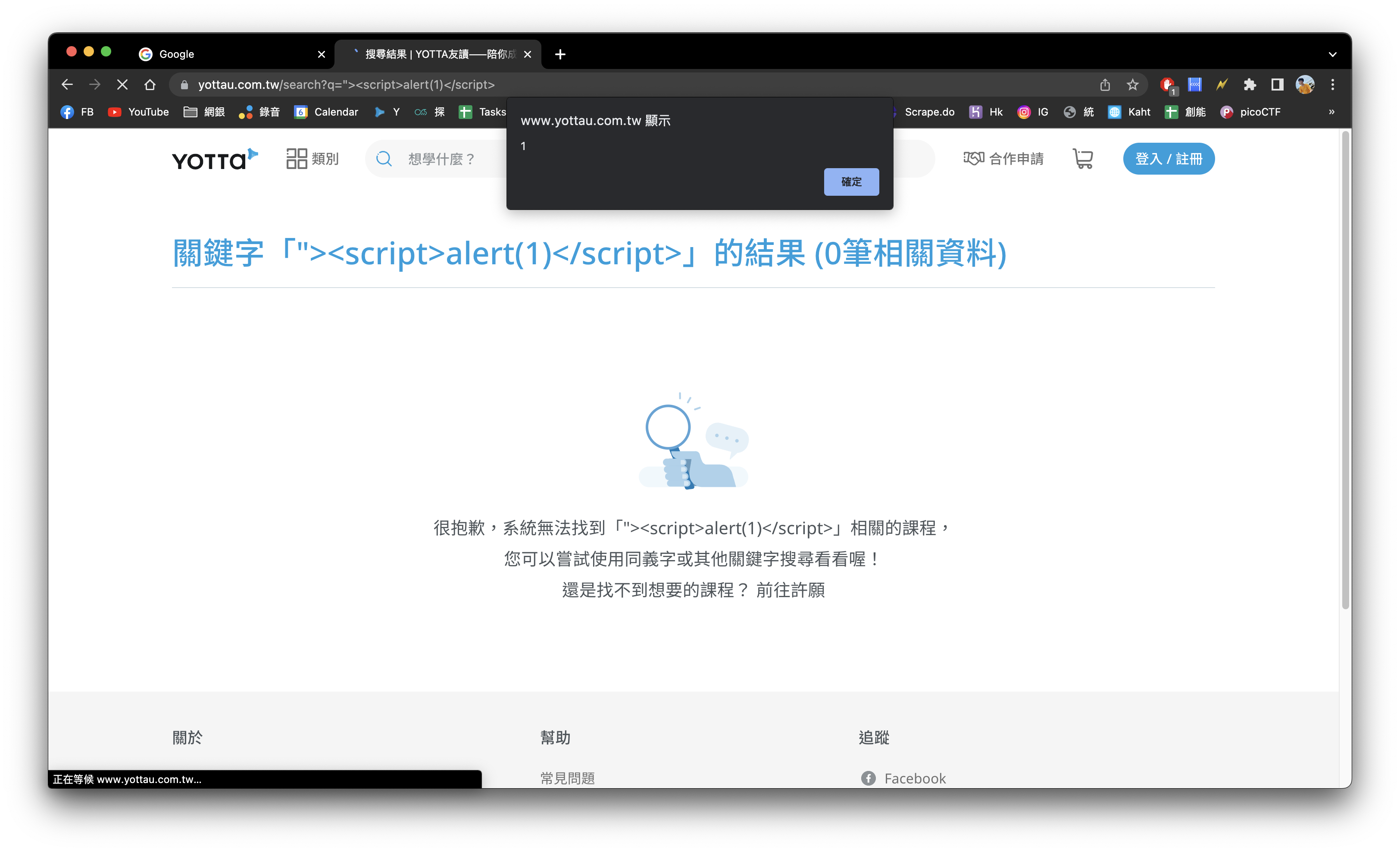Open the Hk bookmark
The image size is (1400, 852).
point(986,112)
